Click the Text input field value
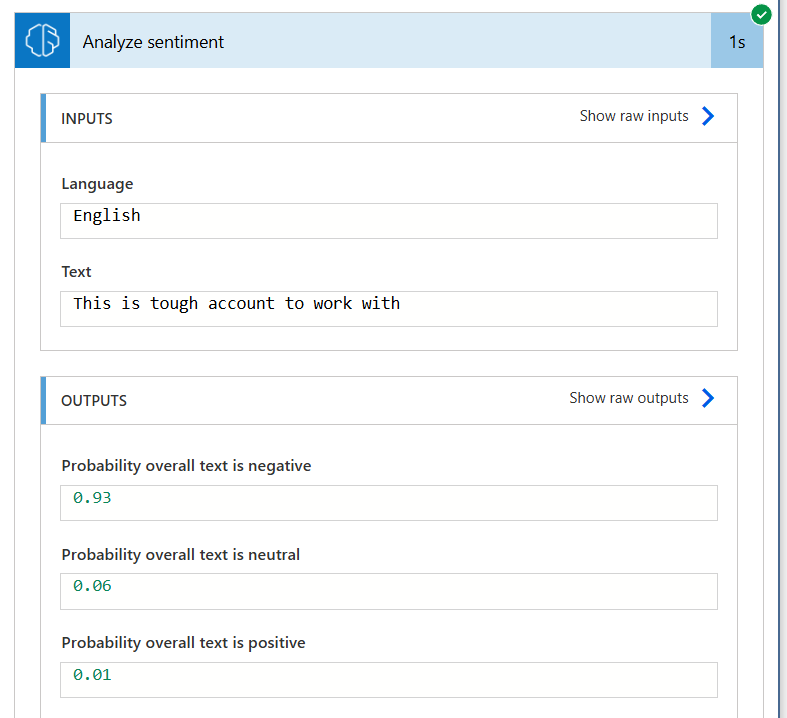The height and width of the screenshot is (718, 787). 388,309
